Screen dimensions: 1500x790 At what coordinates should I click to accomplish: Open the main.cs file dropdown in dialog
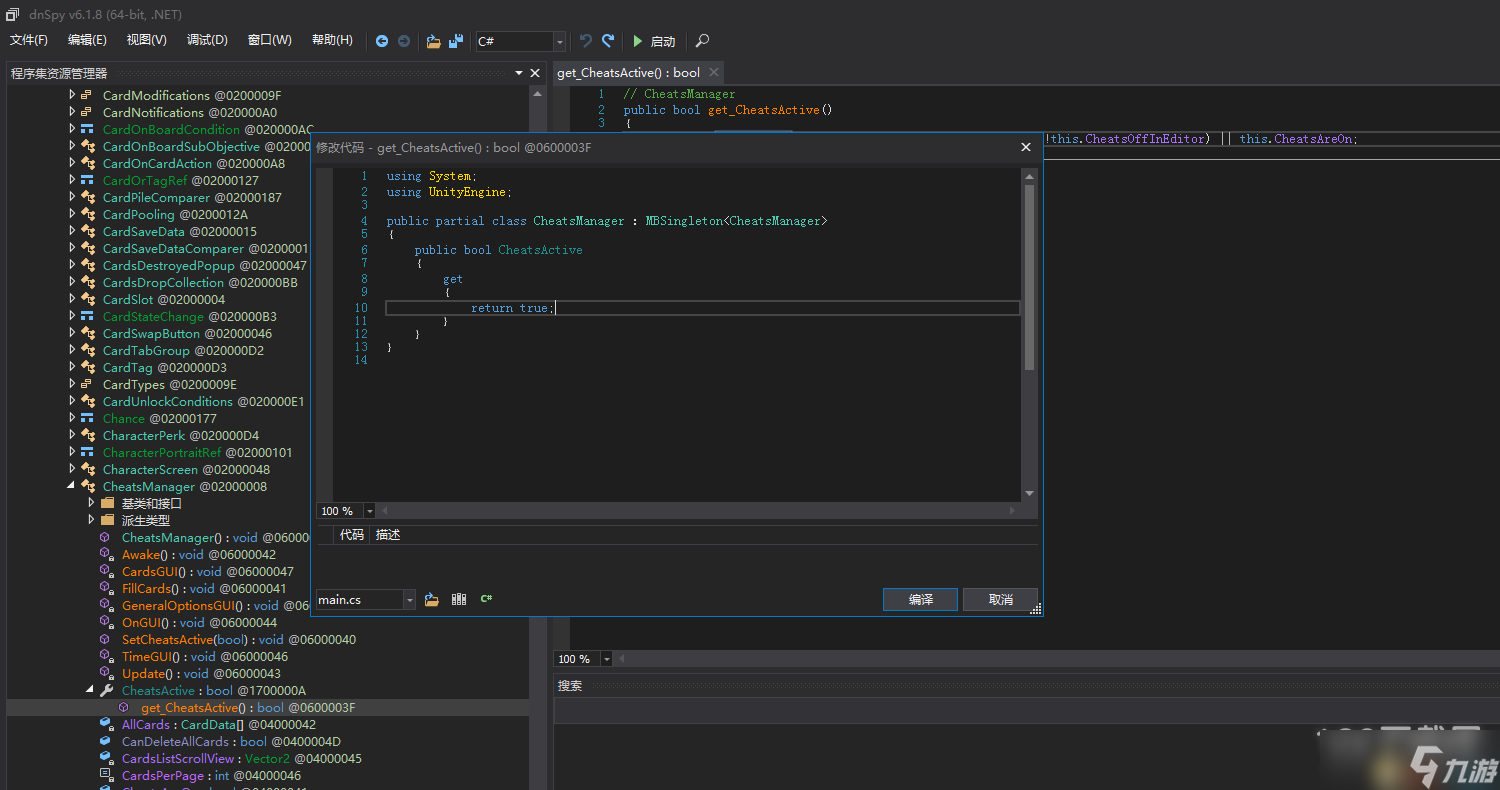pyautogui.click(x=409, y=599)
